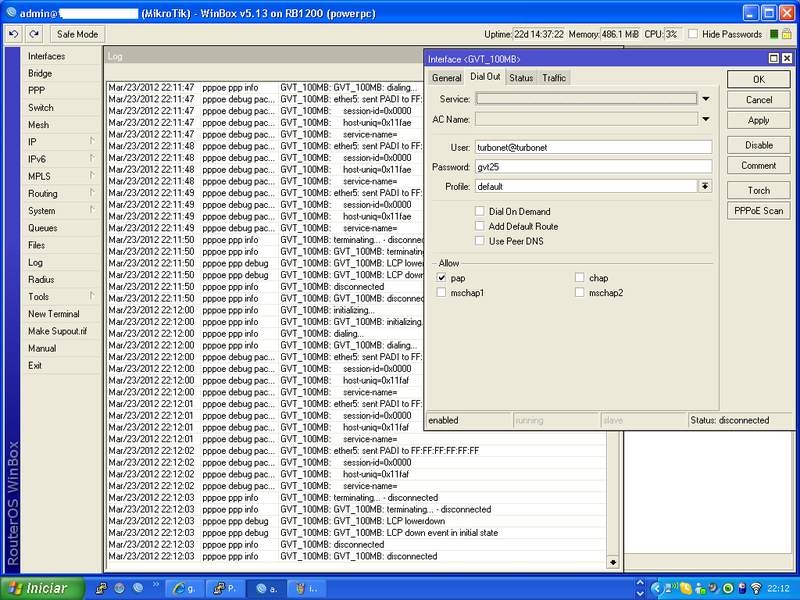Click the Apply button
The image size is (800, 600).
point(759,120)
